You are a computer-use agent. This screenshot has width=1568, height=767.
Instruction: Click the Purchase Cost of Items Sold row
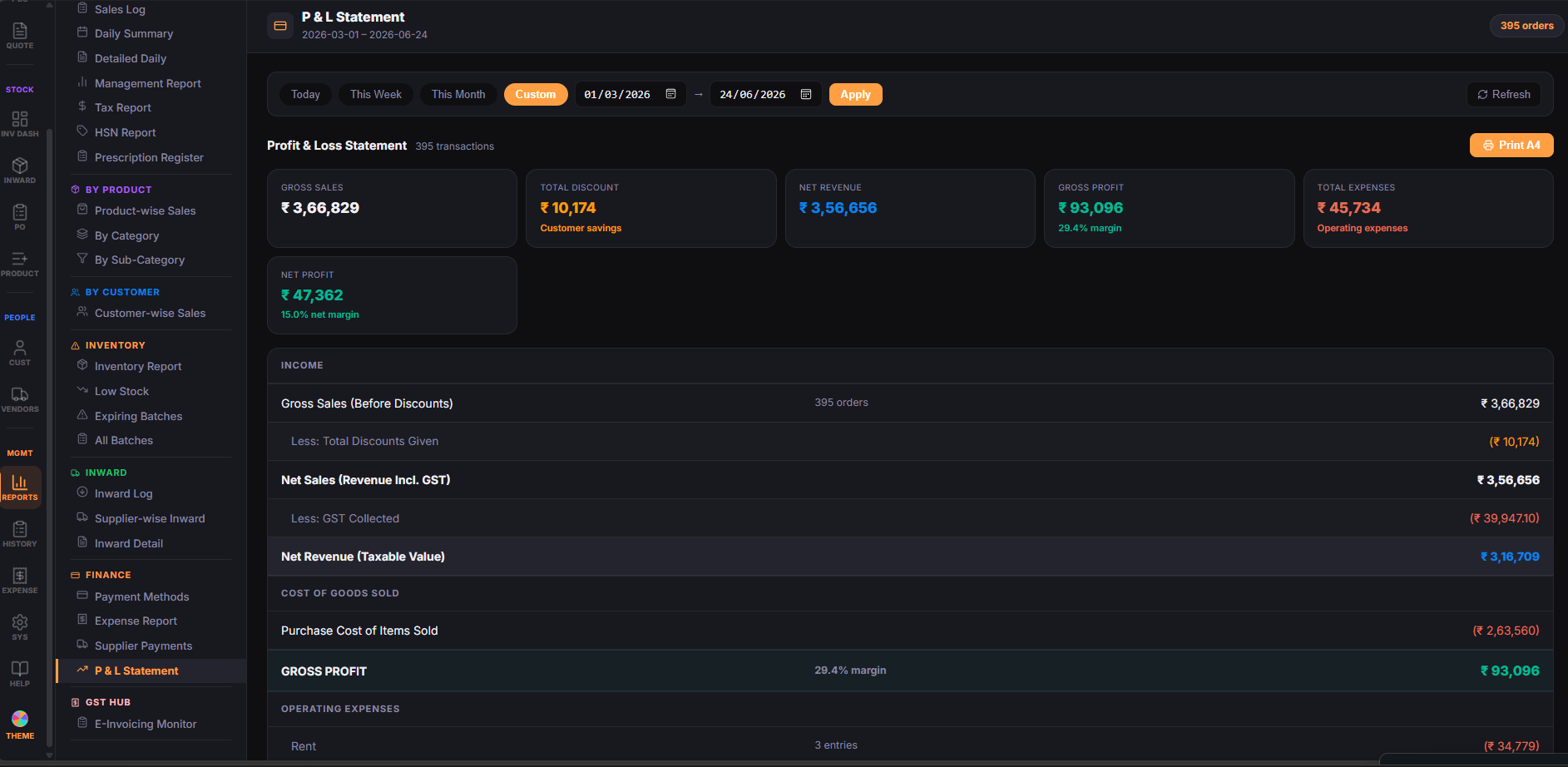(910, 631)
